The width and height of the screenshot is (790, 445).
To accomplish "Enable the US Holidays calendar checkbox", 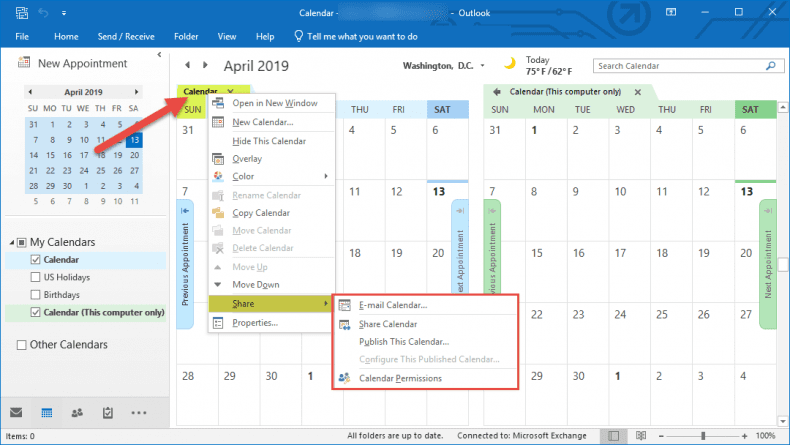I will [x=37, y=277].
